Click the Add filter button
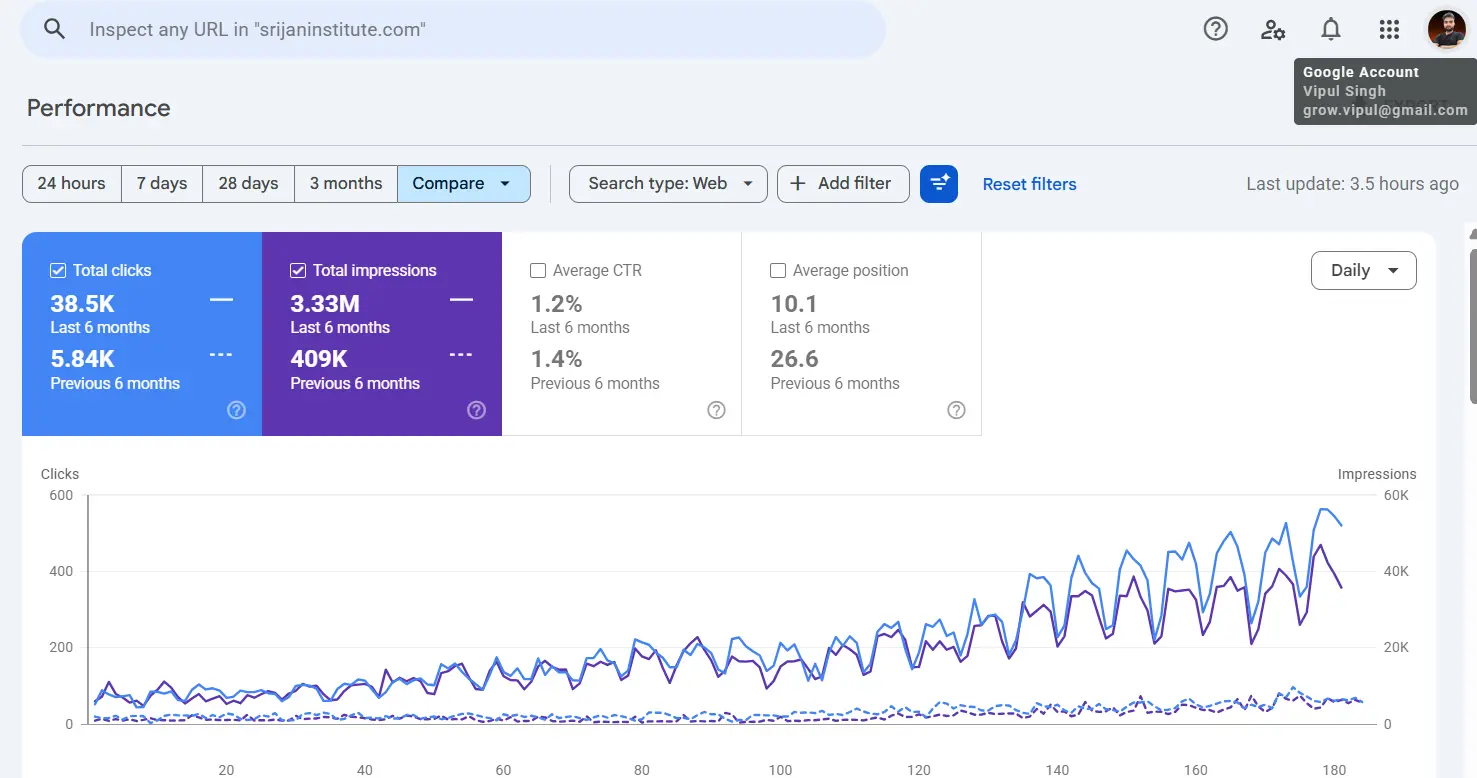The image size is (1477, 778). coord(843,184)
